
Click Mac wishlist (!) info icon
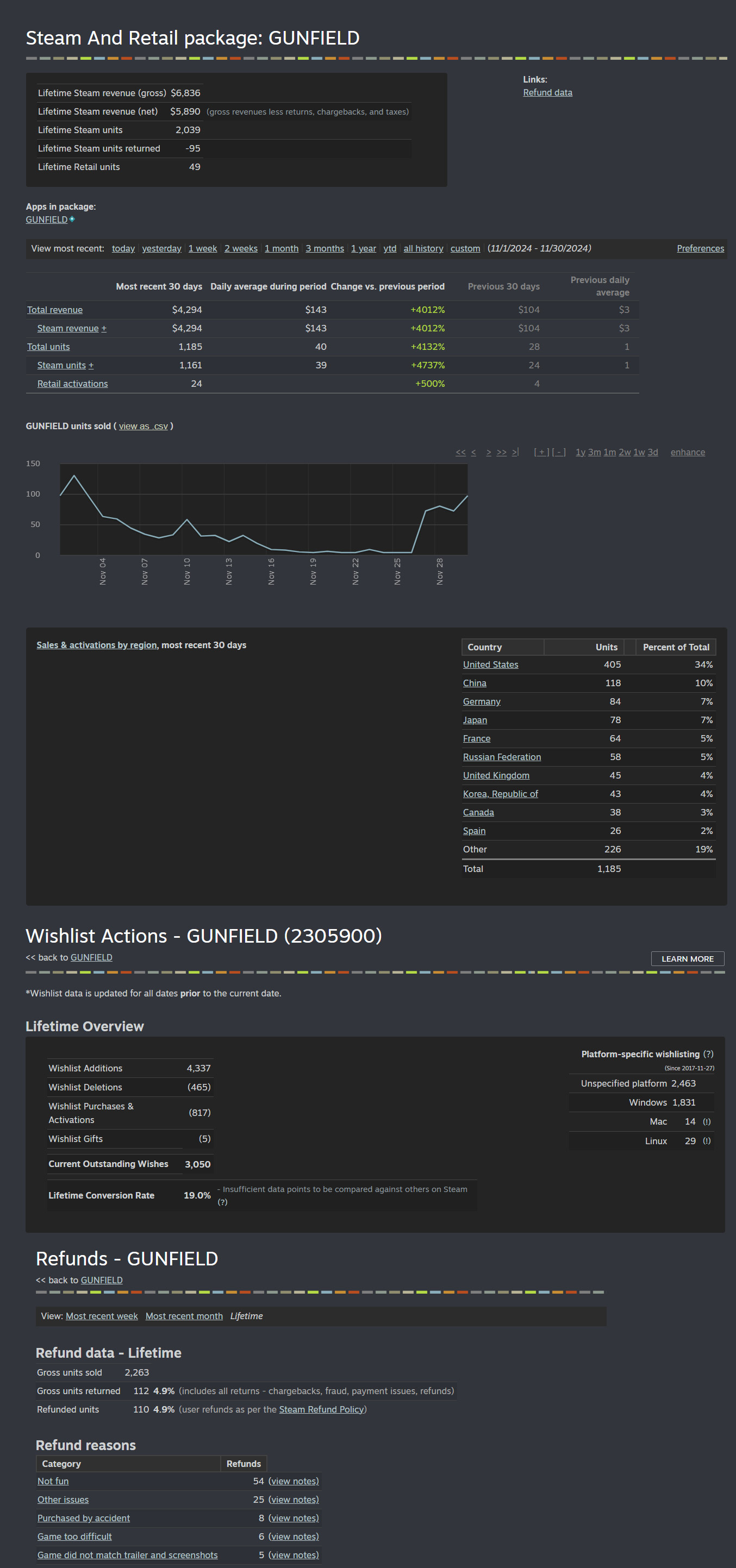click(x=706, y=1122)
